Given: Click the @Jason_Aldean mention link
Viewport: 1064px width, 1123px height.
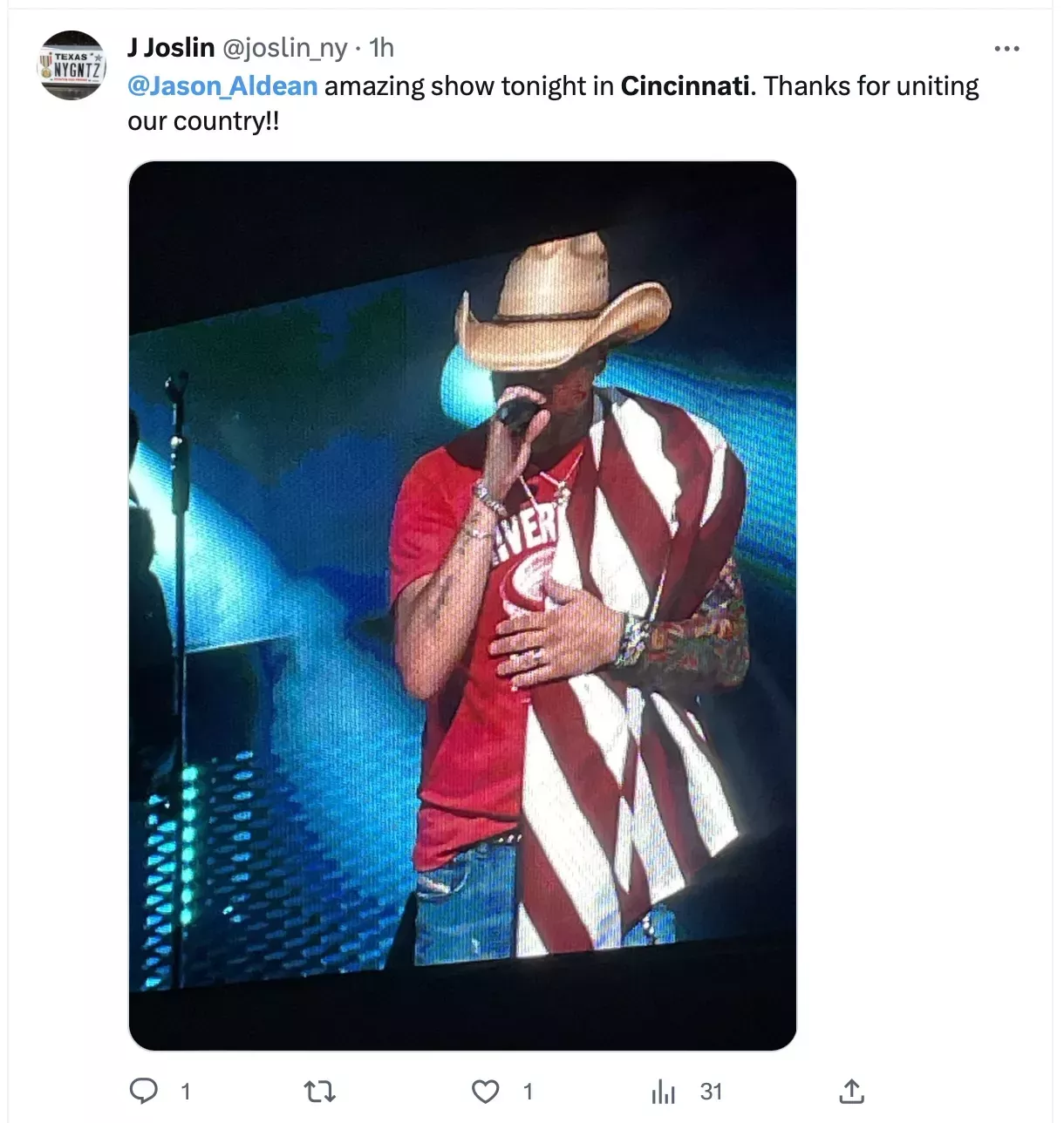Looking at the screenshot, I should (x=222, y=85).
